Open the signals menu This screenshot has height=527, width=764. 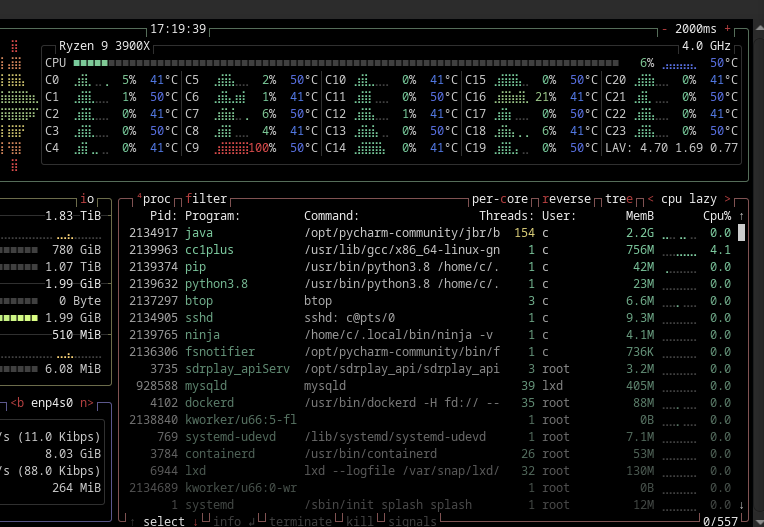pos(413,520)
